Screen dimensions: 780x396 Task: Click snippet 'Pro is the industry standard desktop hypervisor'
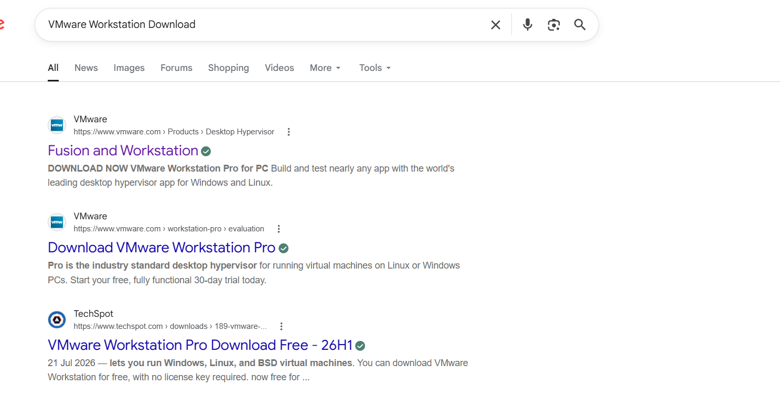click(x=152, y=266)
